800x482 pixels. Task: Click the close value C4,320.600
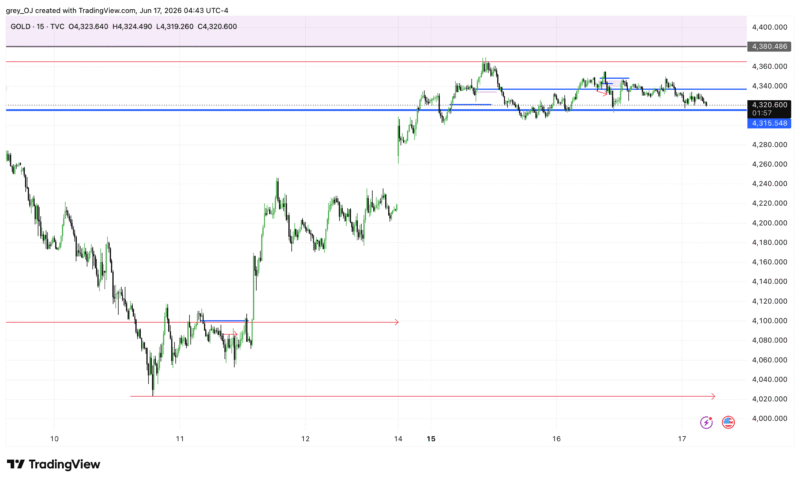(217, 27)
